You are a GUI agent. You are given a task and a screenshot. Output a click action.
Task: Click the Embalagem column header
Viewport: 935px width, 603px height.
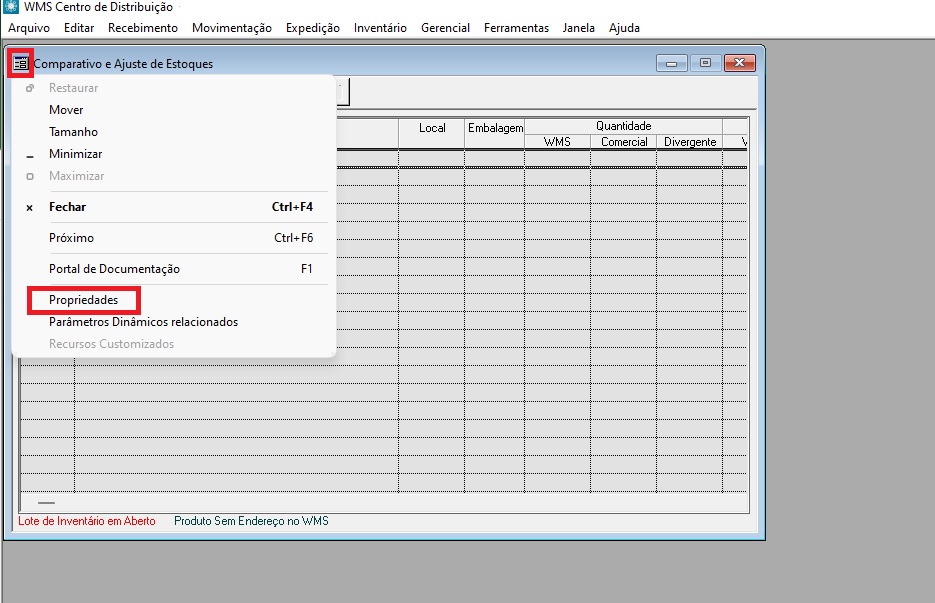[x=495, y=129]
